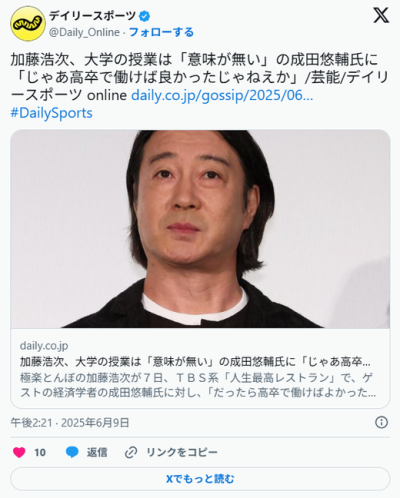Screen dimensions: 400x498
Task: Open the X logo in corner
Action: [381, 15]
